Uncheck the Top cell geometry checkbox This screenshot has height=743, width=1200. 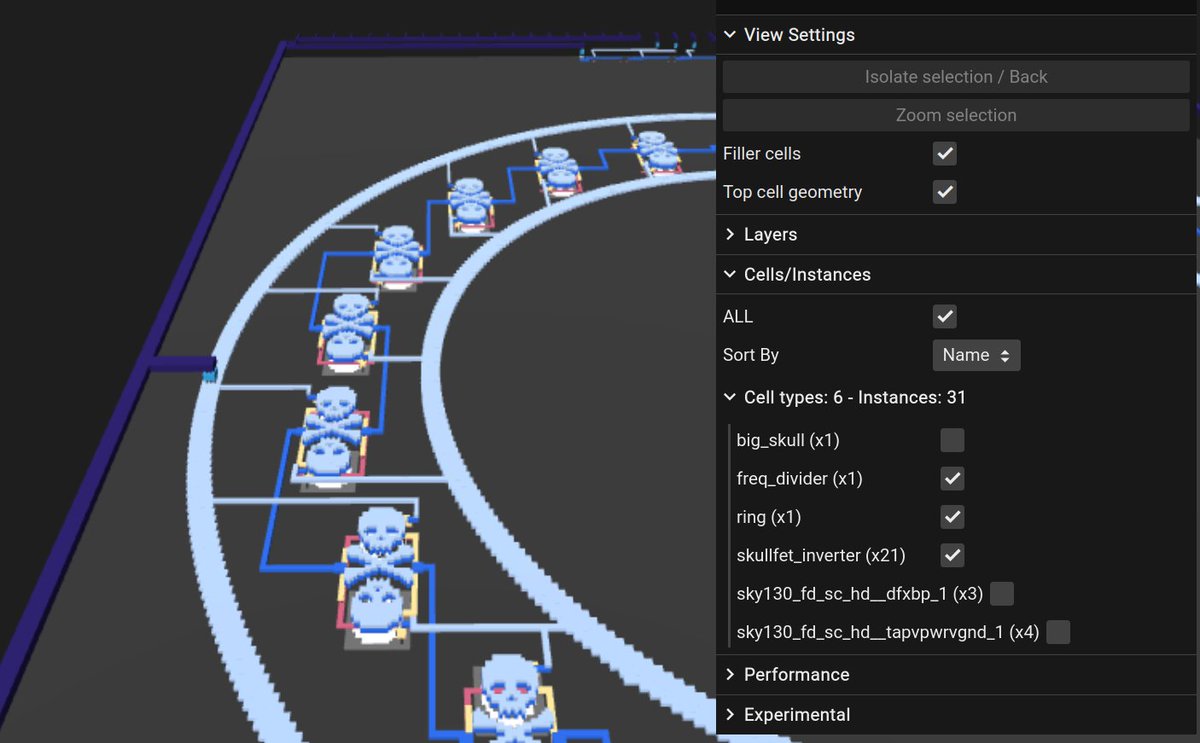[945, 192]
